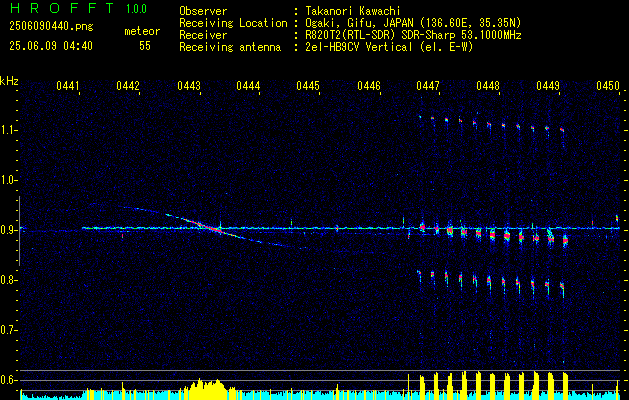
Task: Click time marker 0445
Action: point(308,85)
